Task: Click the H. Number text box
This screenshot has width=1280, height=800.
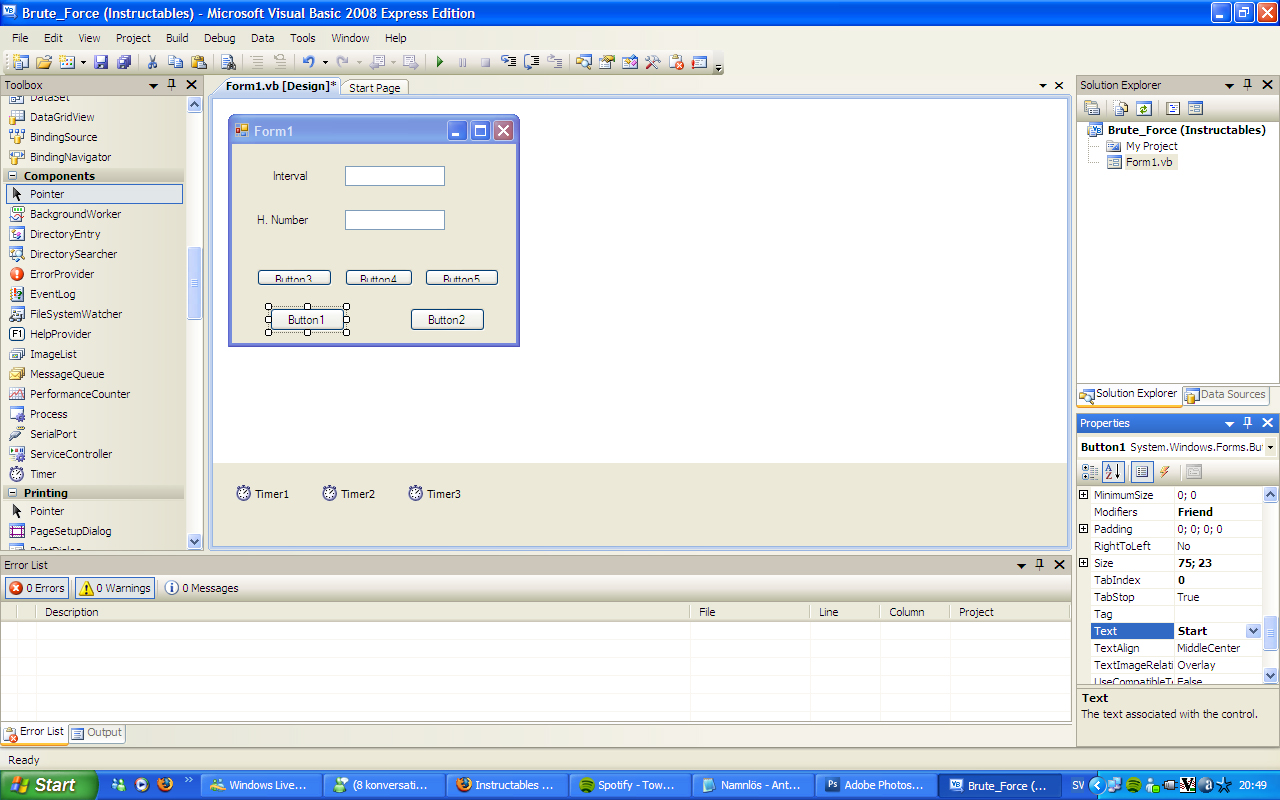Action: click(395, 220)
